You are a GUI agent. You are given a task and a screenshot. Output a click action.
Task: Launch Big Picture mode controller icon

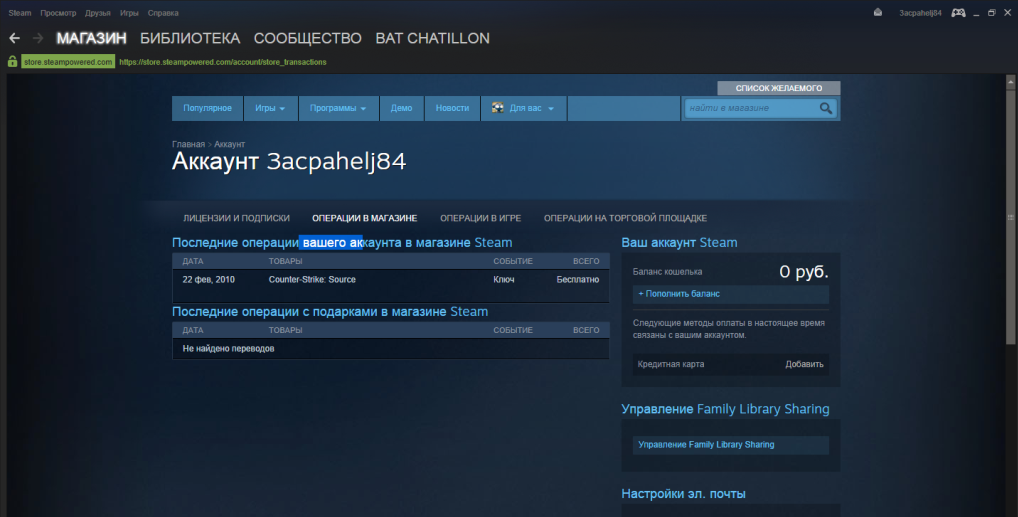[x=958, y=12]
